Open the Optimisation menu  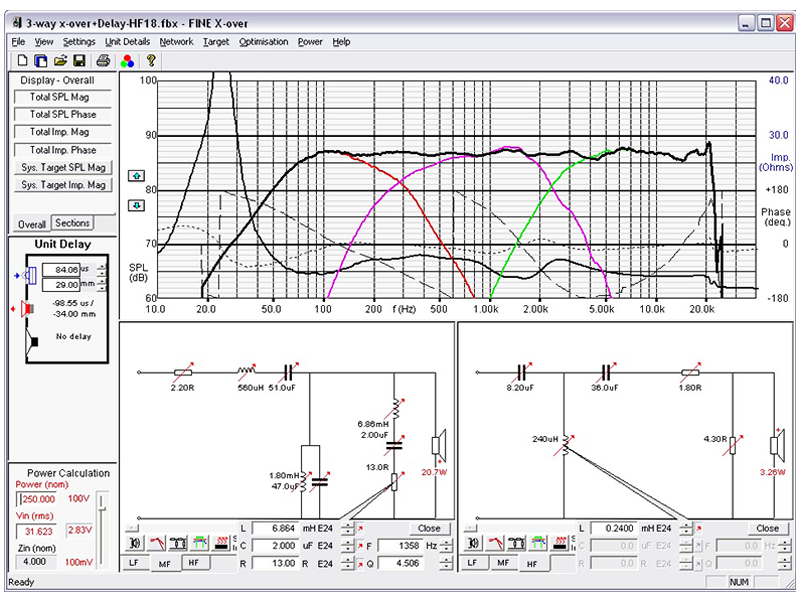(264, 42)
